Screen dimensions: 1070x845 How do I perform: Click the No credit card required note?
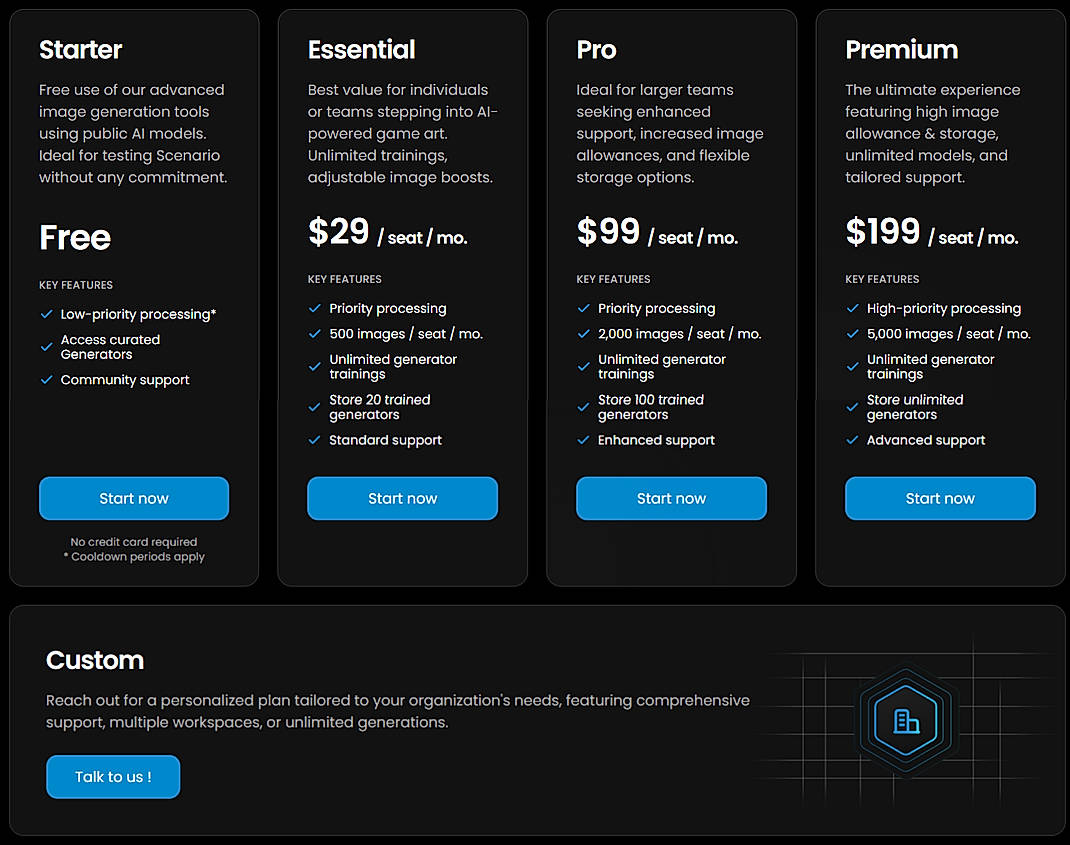click(x=133, y=541)
